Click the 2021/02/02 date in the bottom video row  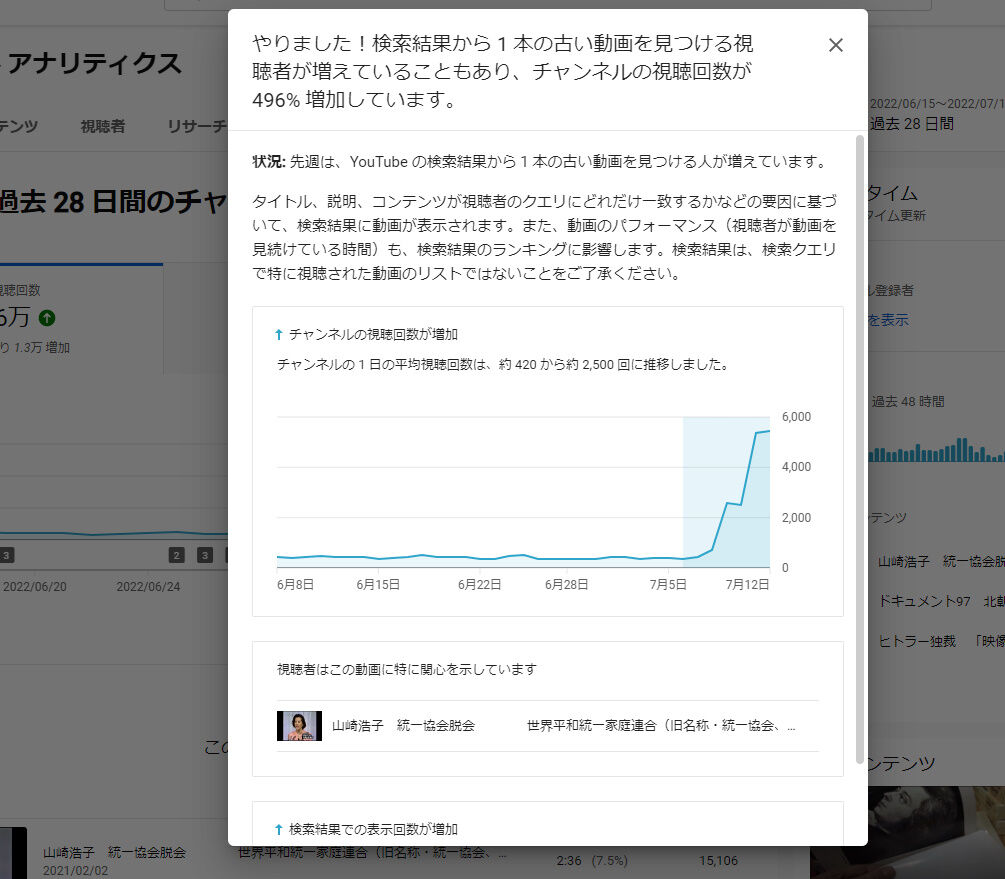76,871
